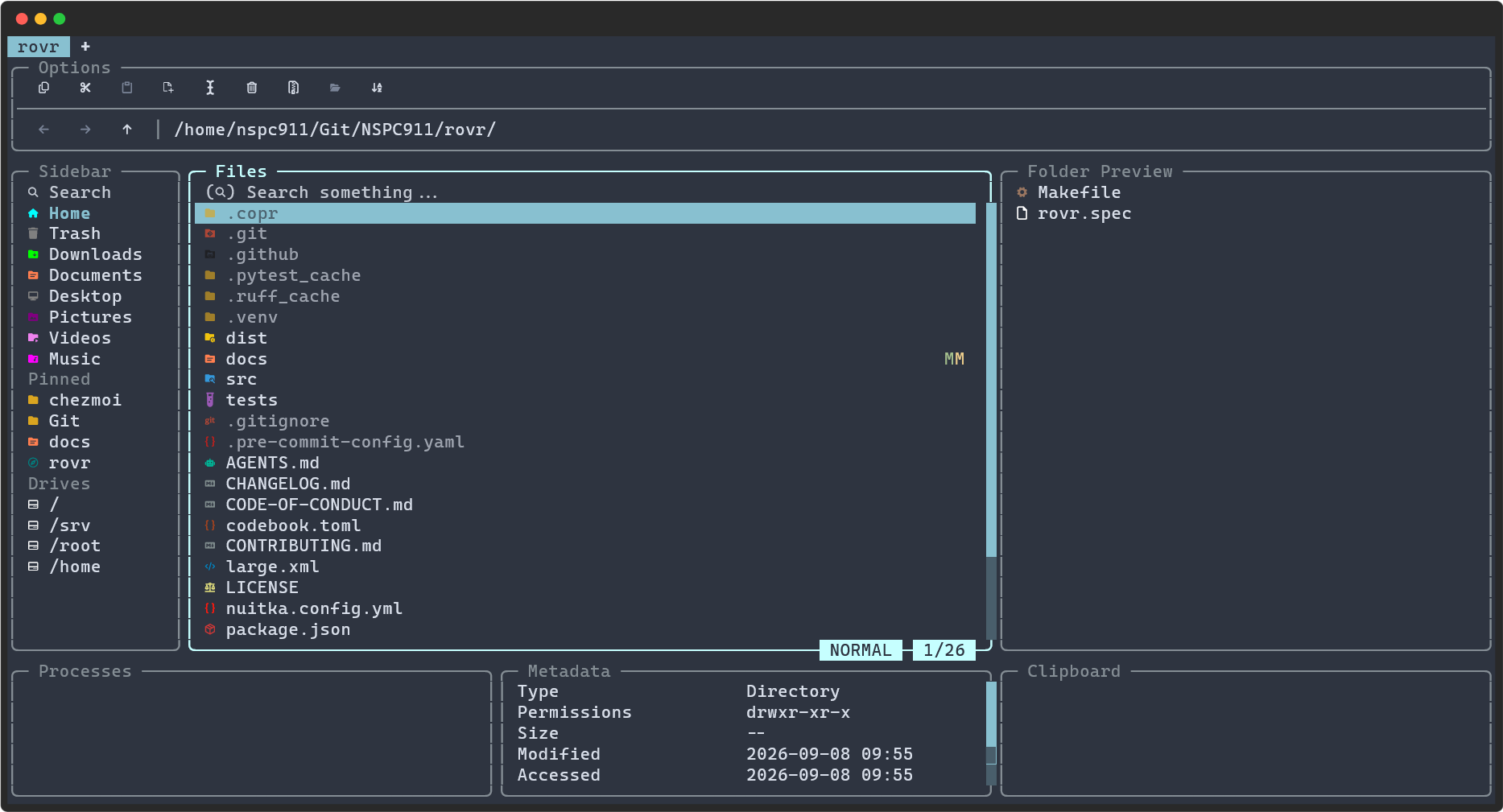Select the .git folder row
This screenshot has height=812, width=1503.
[585, 233]
